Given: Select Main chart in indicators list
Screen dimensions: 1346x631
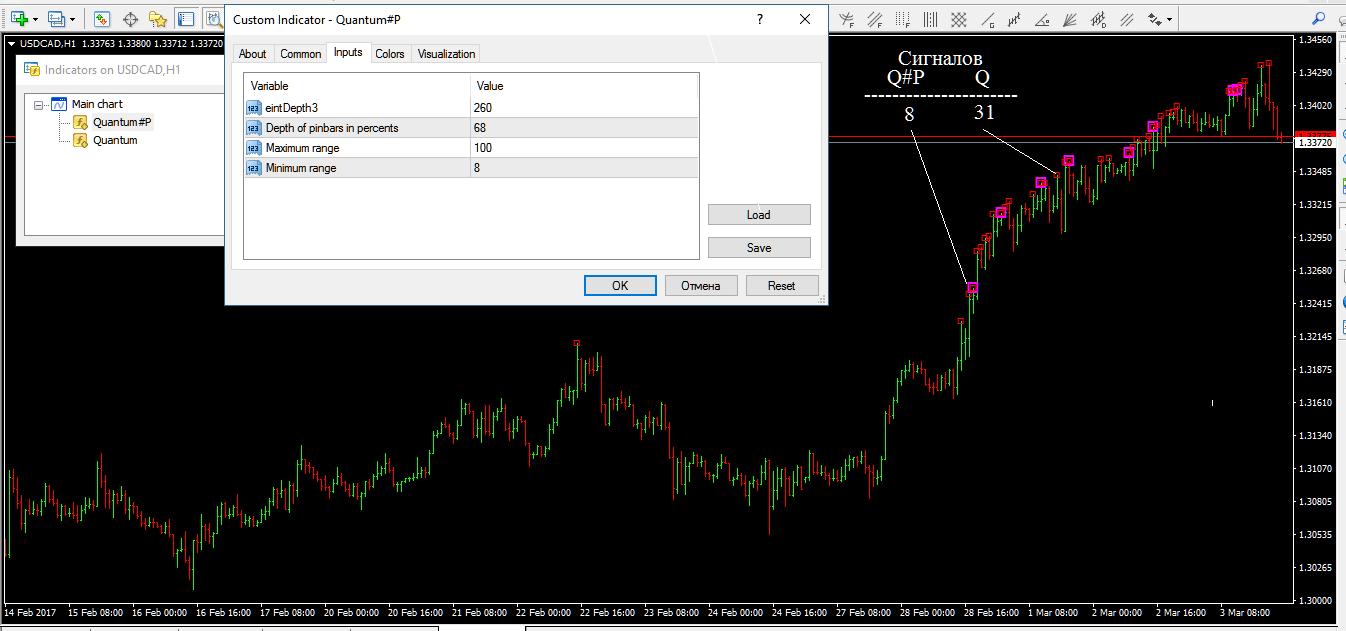Looking at the screenshot, I should pos(97,104).
